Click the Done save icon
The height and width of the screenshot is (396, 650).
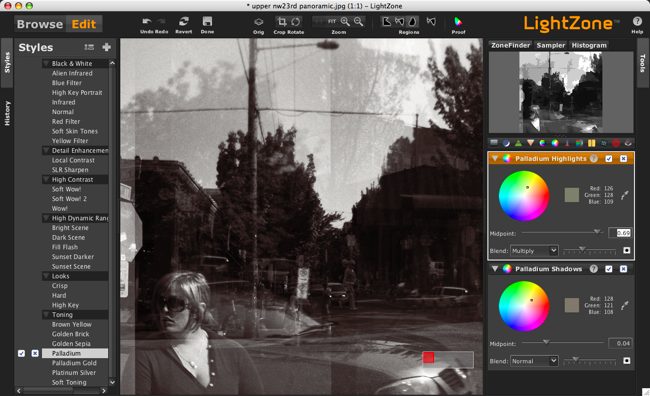pyautogui.click(x=207, y=22)
